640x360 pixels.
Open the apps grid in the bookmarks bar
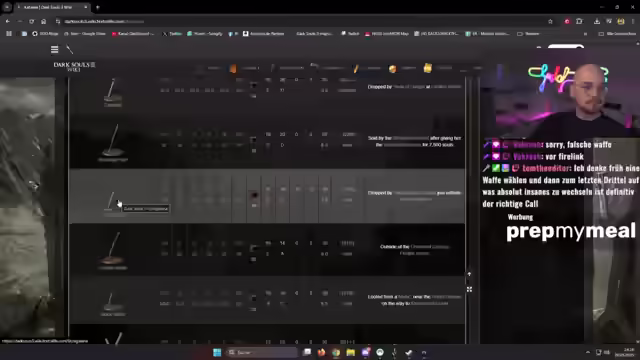pos(9,33)
